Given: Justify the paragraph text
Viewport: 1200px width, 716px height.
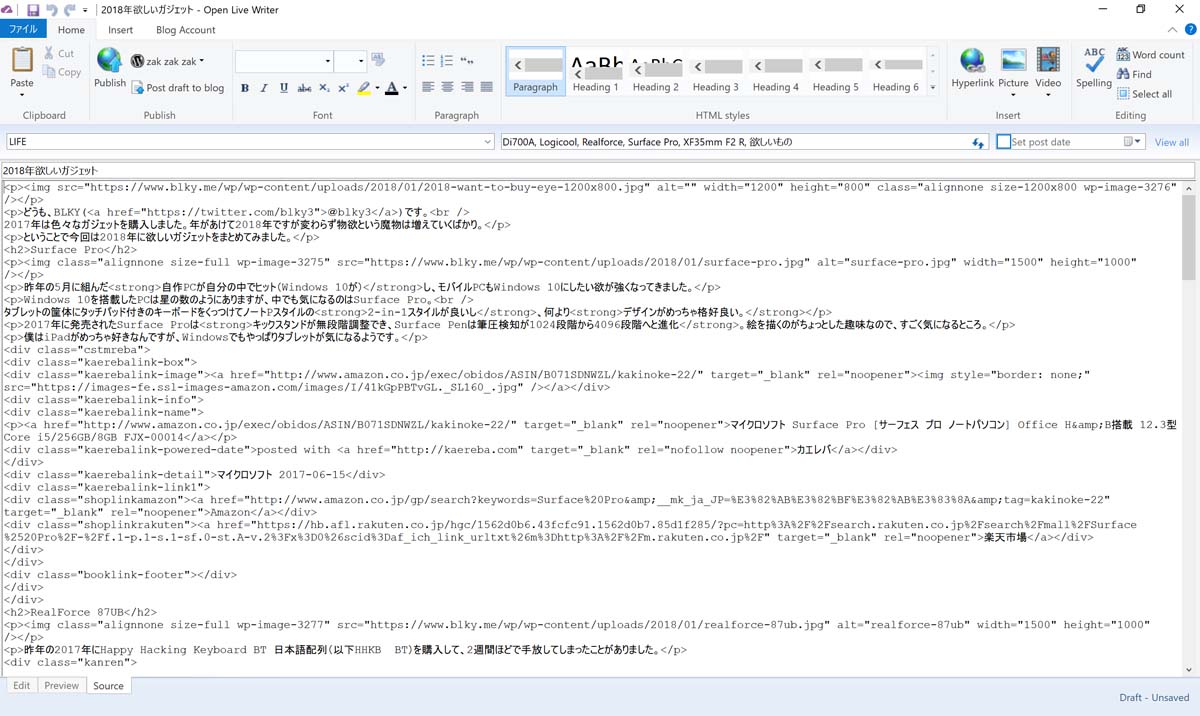Looking at the screenshot, I should coord(487,87).
